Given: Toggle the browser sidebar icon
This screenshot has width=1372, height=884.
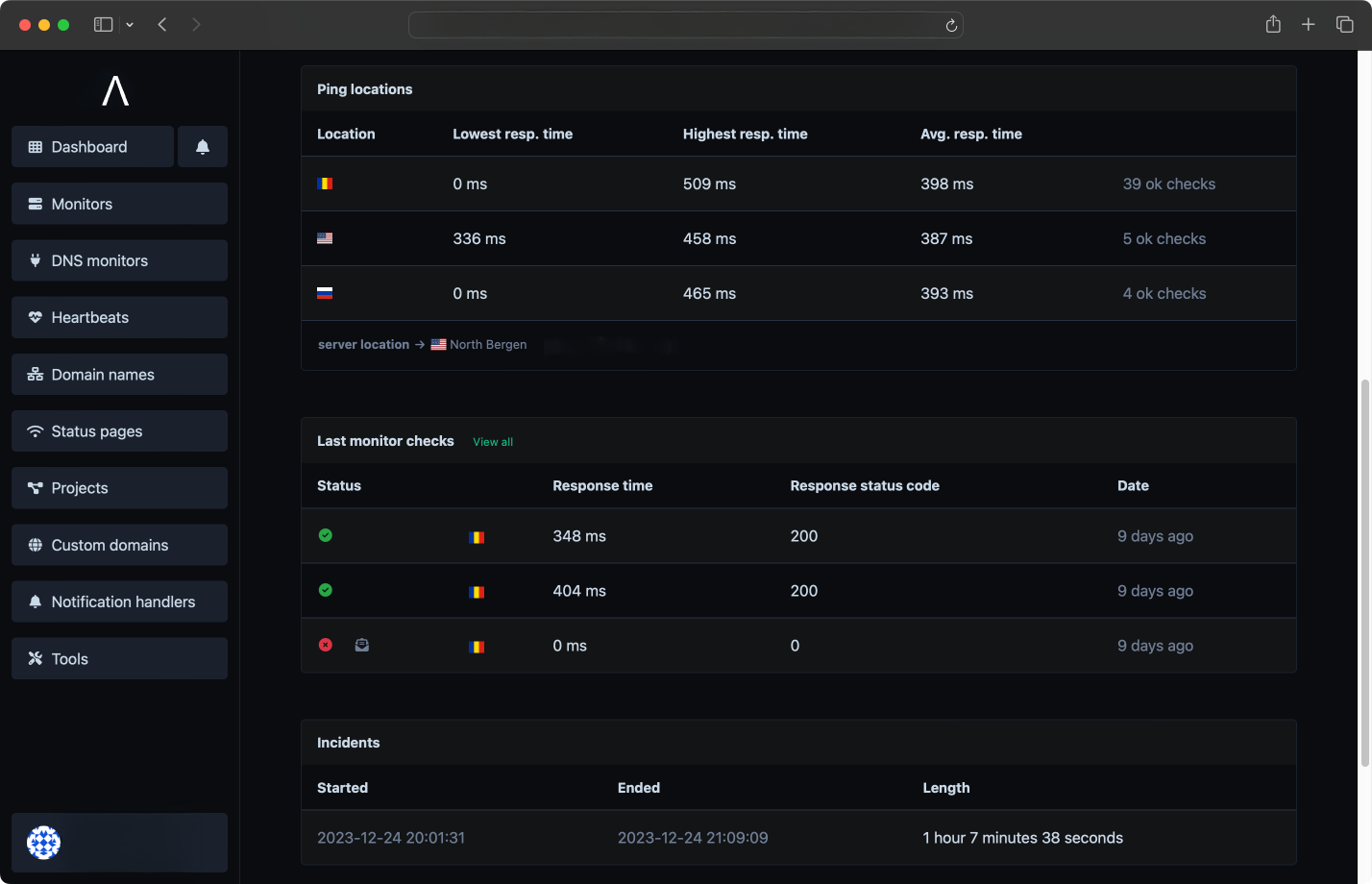Looking at the screenshot, I should 104,25.
